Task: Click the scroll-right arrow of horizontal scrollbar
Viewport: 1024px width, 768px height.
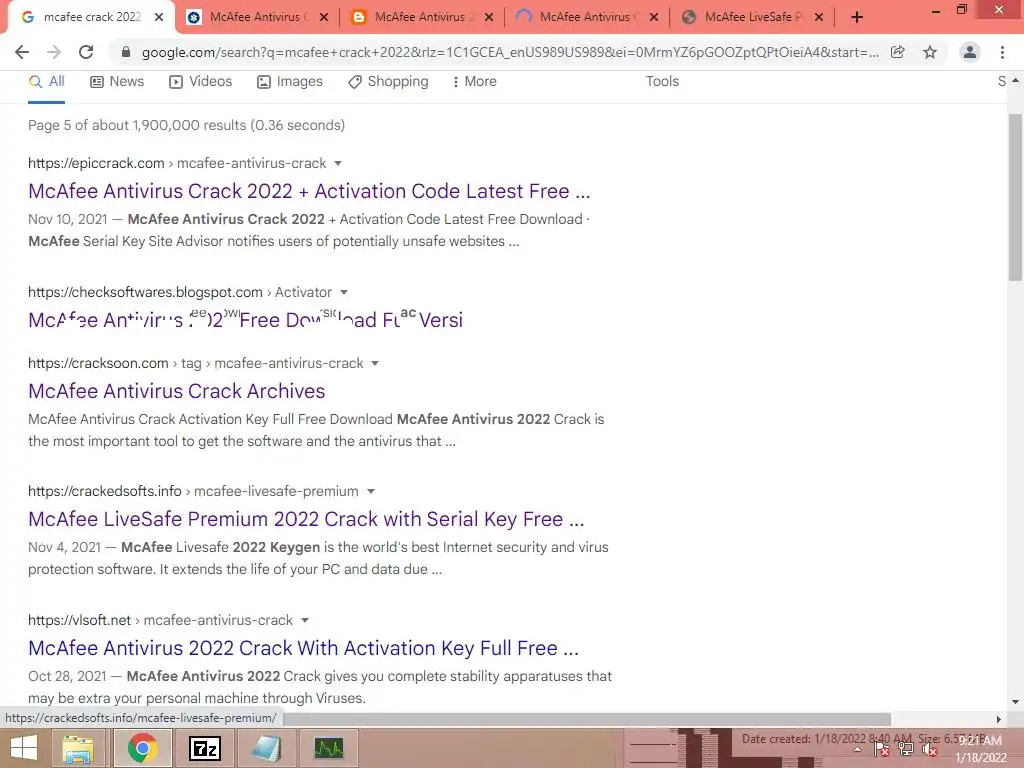Action: coord(999,719)
